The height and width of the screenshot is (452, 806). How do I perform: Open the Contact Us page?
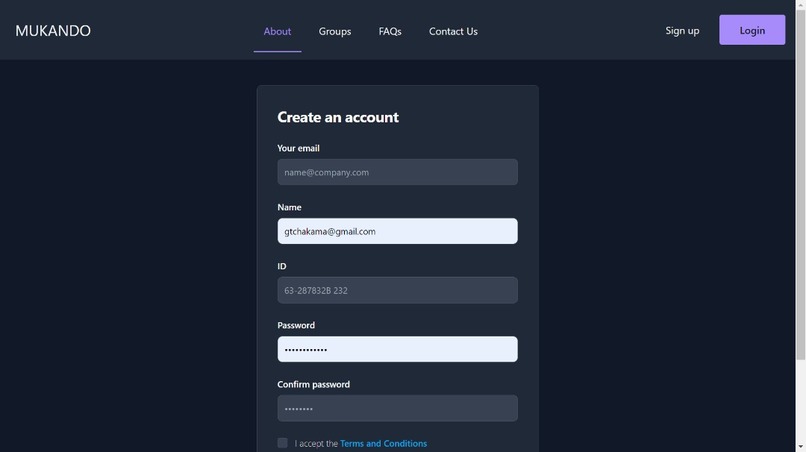[453, 31]
